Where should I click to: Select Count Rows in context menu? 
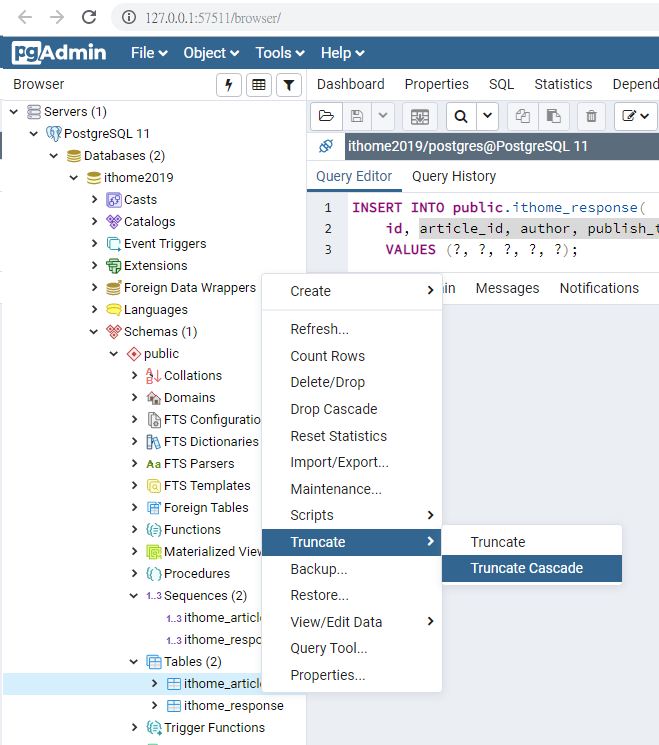point(352,356)
